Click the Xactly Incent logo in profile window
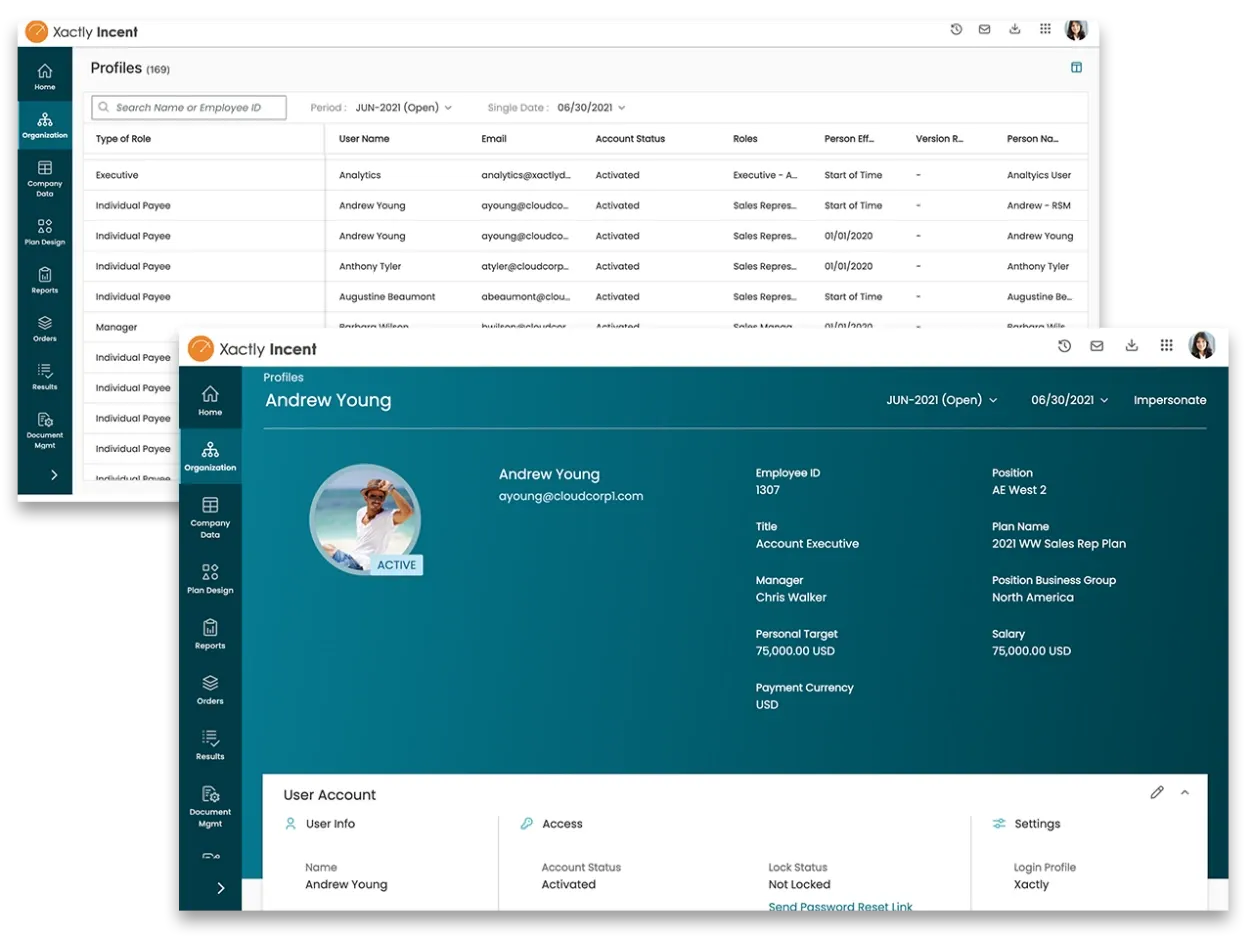Screen dimensions: 1252x939 (253, 348)
